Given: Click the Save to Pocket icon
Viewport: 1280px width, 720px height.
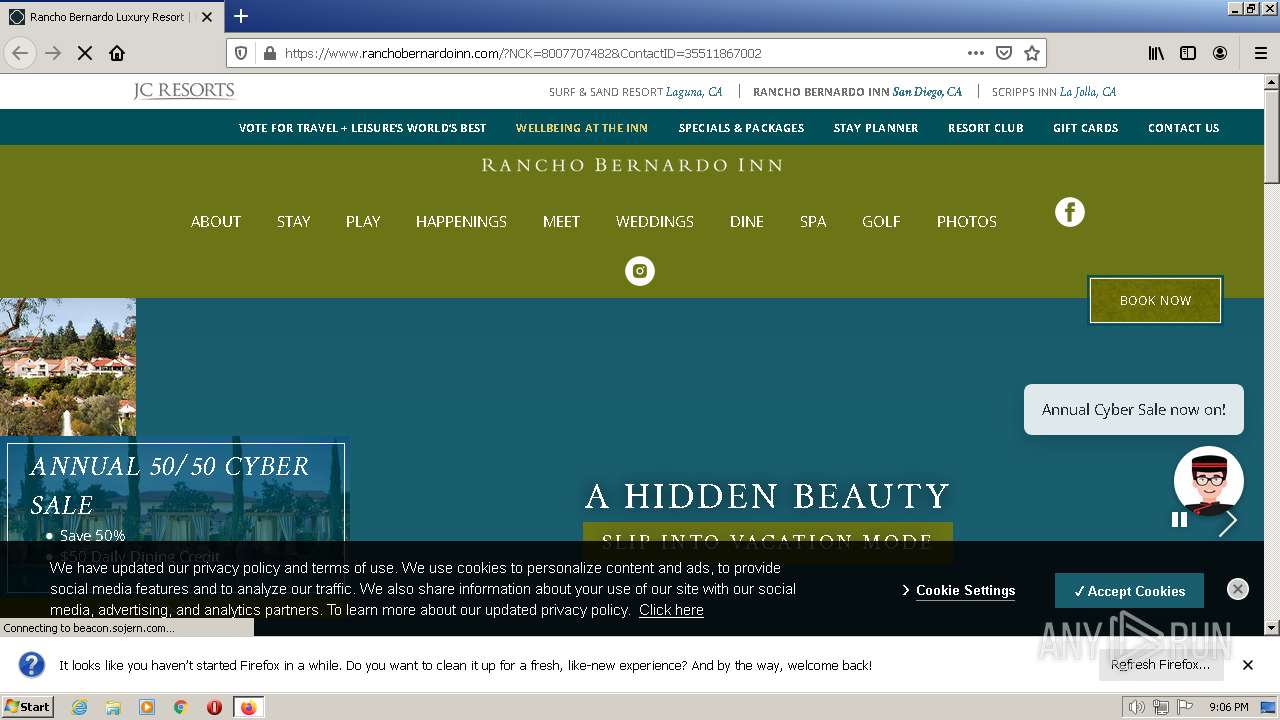Looking at the screenshot, I should [x=1004, y=53].
